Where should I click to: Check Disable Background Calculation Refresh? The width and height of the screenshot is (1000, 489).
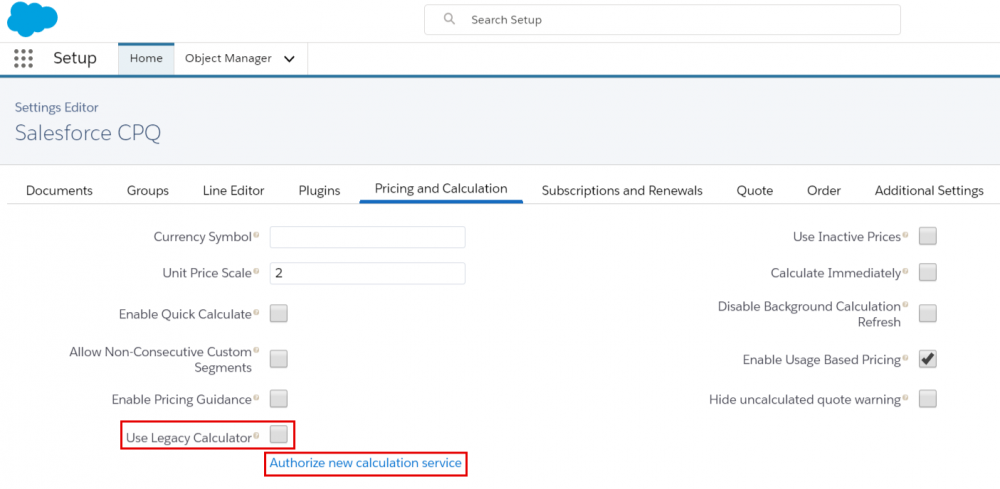pyautogui.click(x=928, y=313)
